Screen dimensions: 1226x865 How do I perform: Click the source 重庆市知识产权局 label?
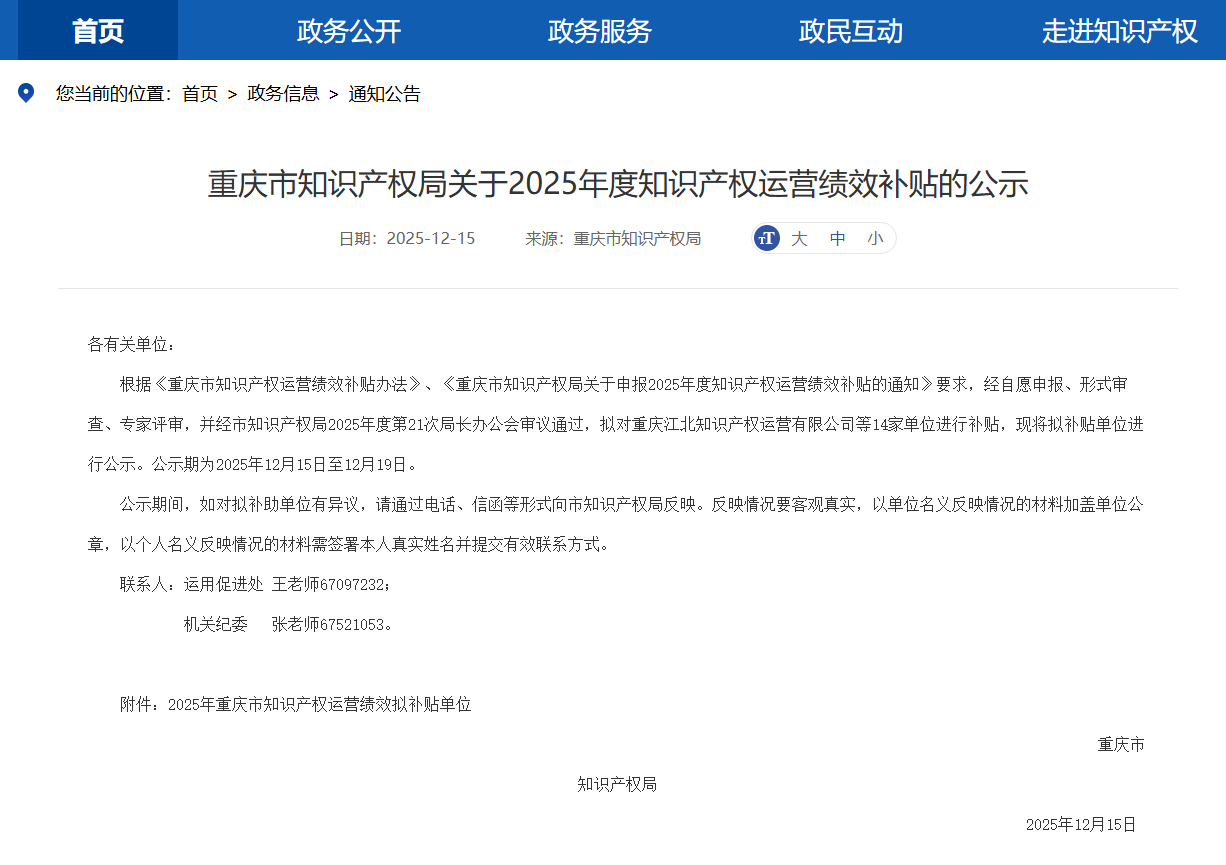click(637, 238)
